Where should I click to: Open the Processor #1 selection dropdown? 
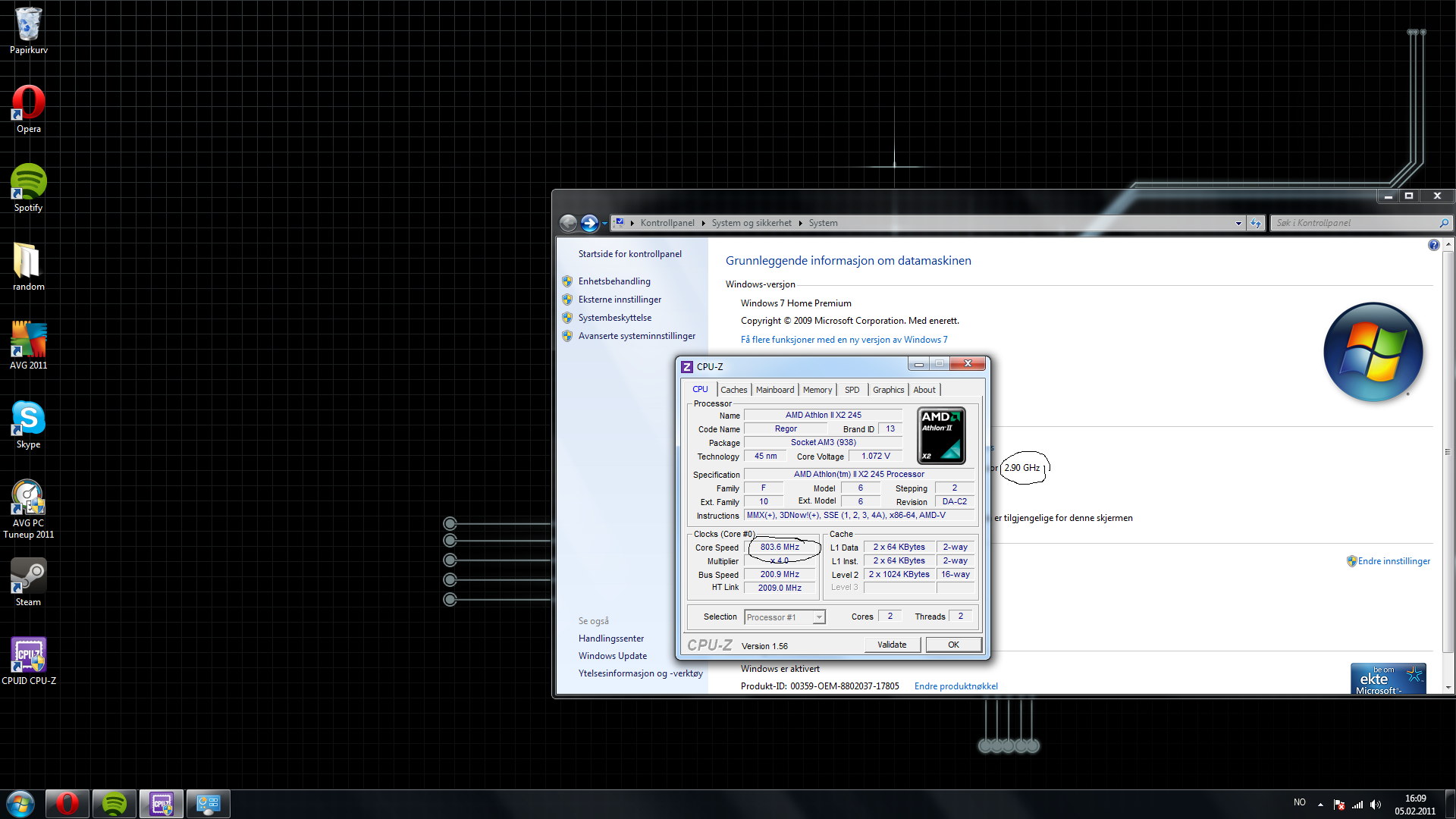(x=819, y=617)
